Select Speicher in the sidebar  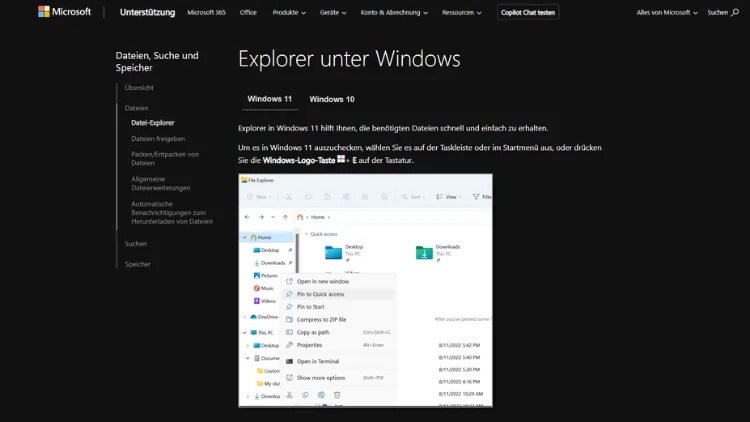point(138,264)
